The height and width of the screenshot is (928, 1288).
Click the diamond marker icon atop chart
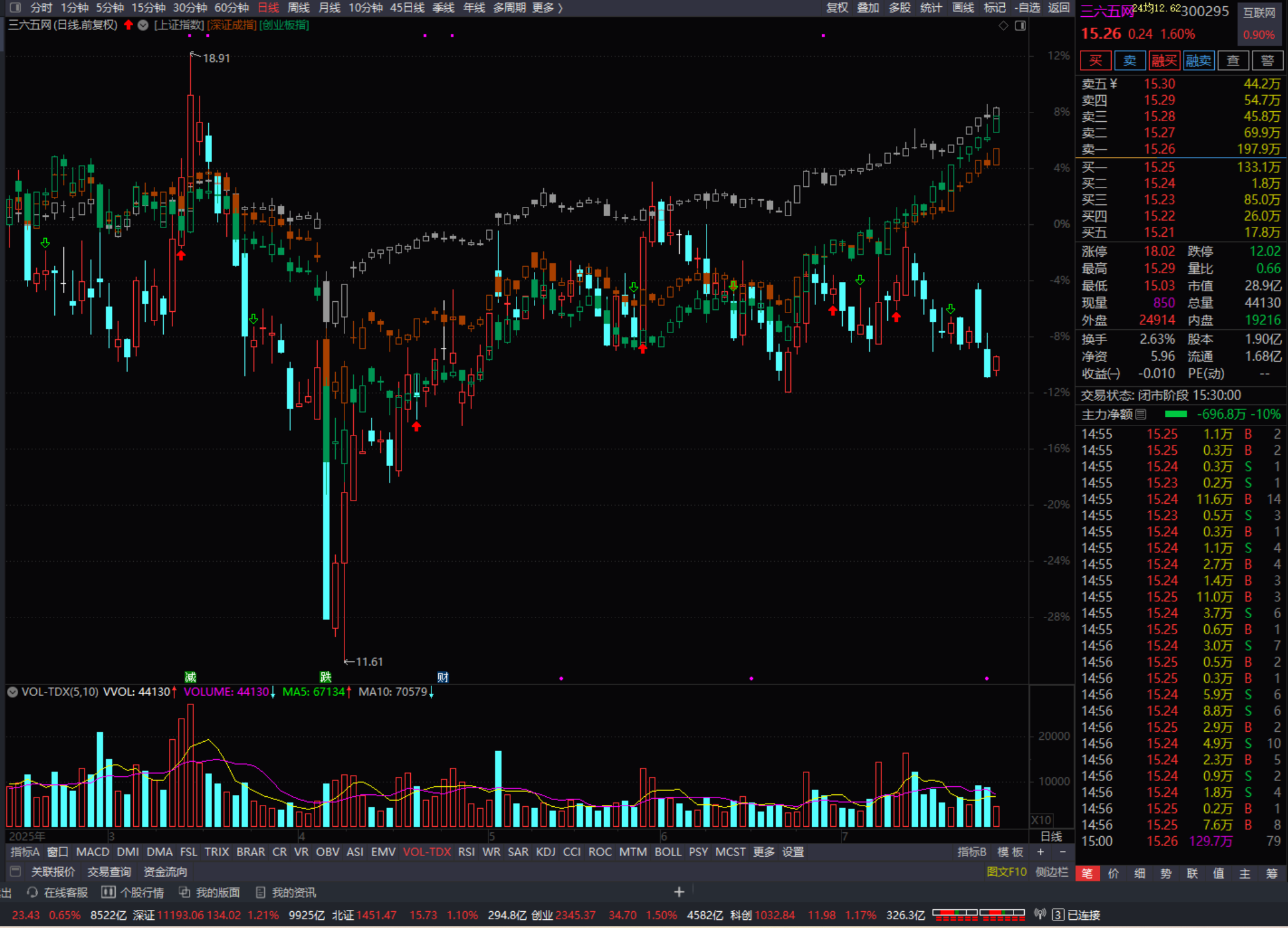(x=1003, y=26)
